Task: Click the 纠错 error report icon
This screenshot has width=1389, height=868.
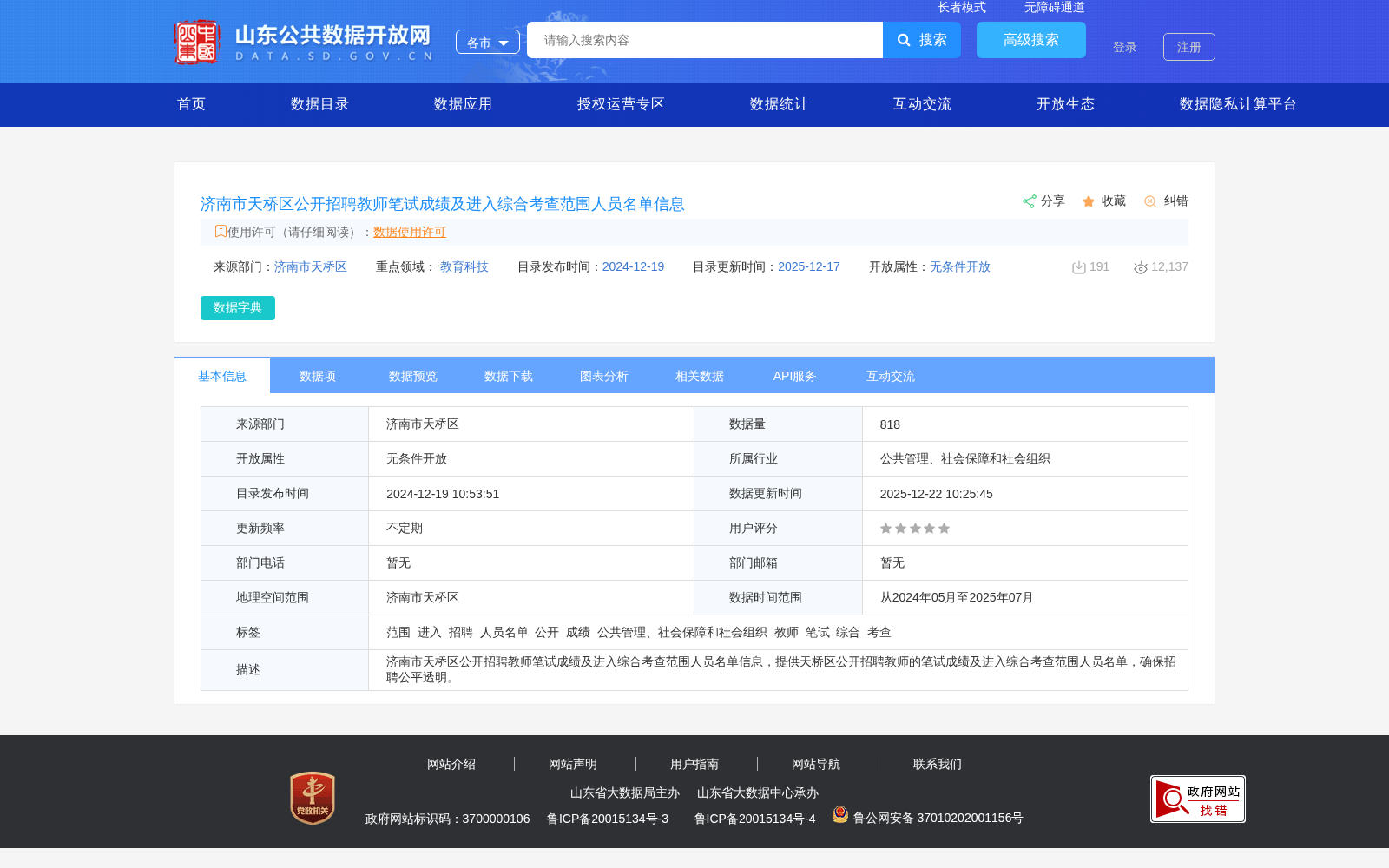Action: 1150,201
